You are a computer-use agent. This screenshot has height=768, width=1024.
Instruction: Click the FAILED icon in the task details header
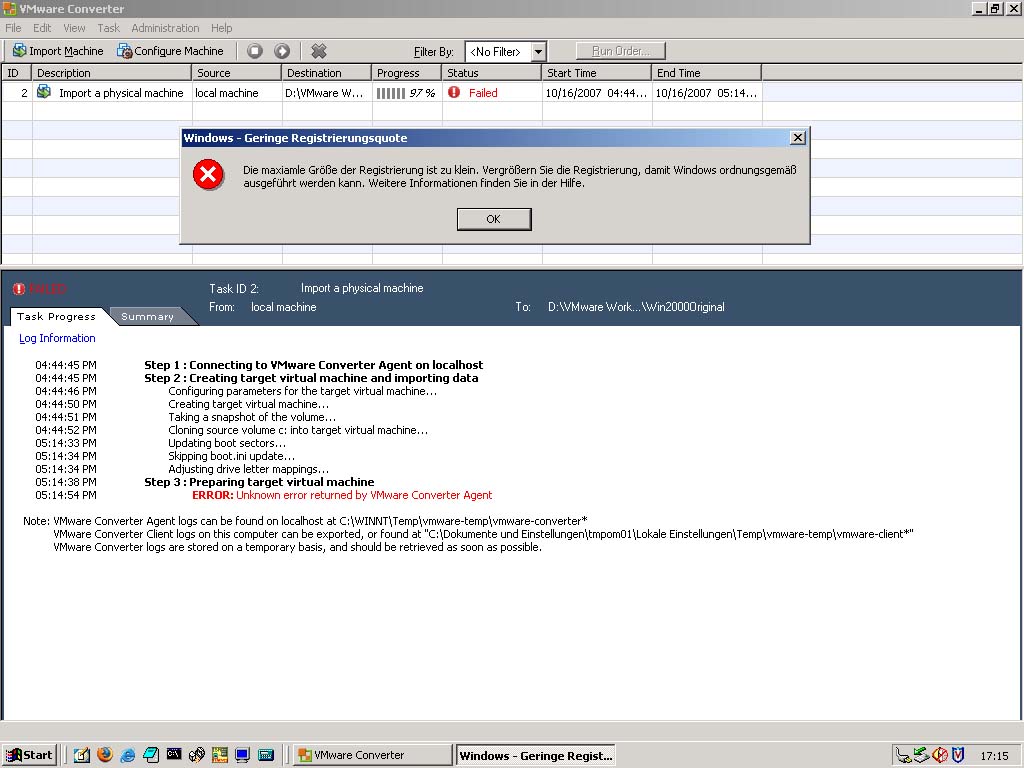click(19, 289)
